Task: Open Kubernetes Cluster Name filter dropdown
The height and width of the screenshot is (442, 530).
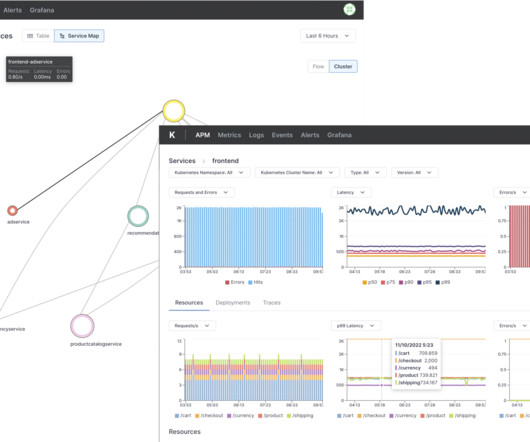Action: (x=297, y=173)
